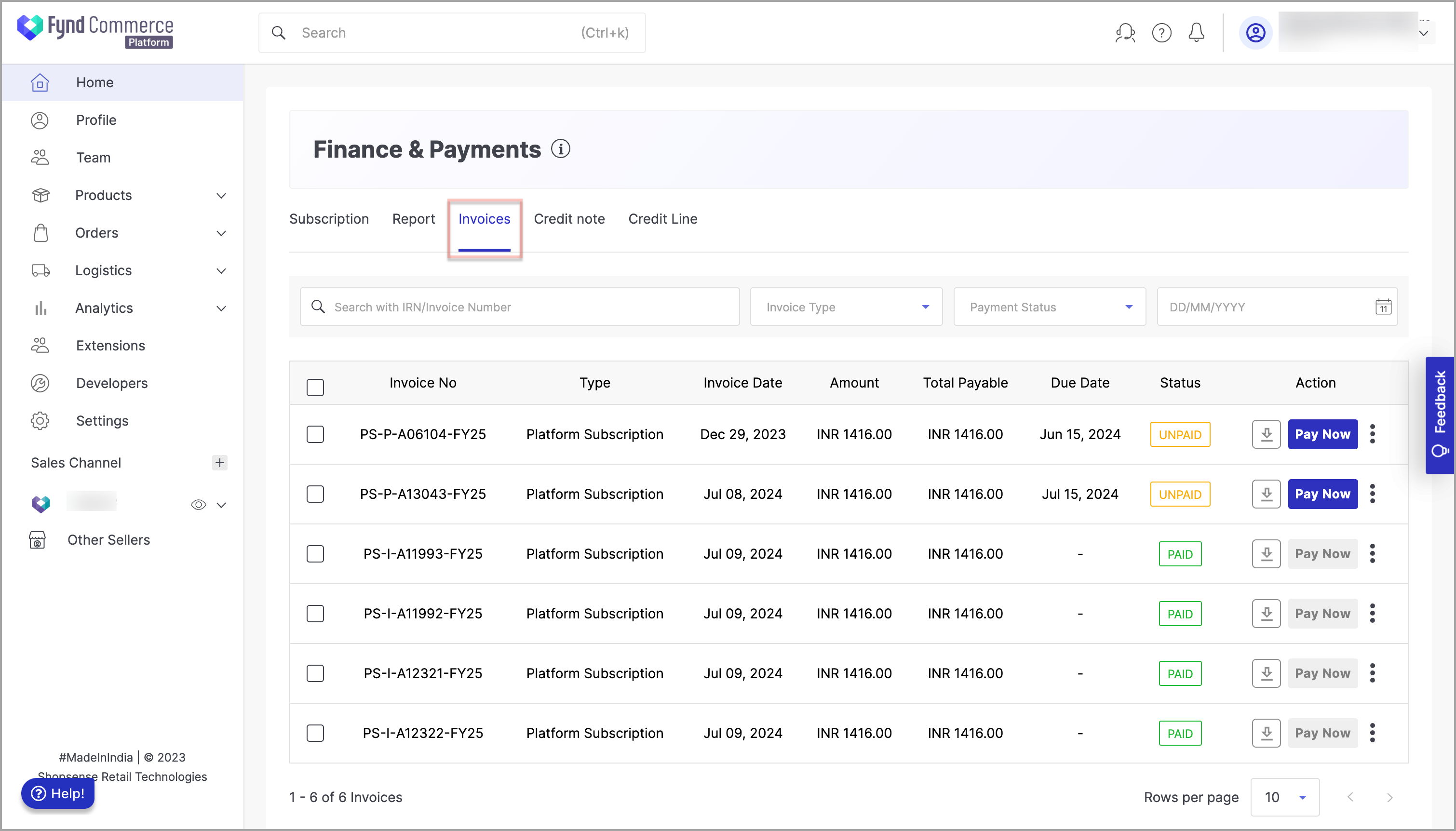Click the DD/MM/YYYY date field

[1277, 307]
